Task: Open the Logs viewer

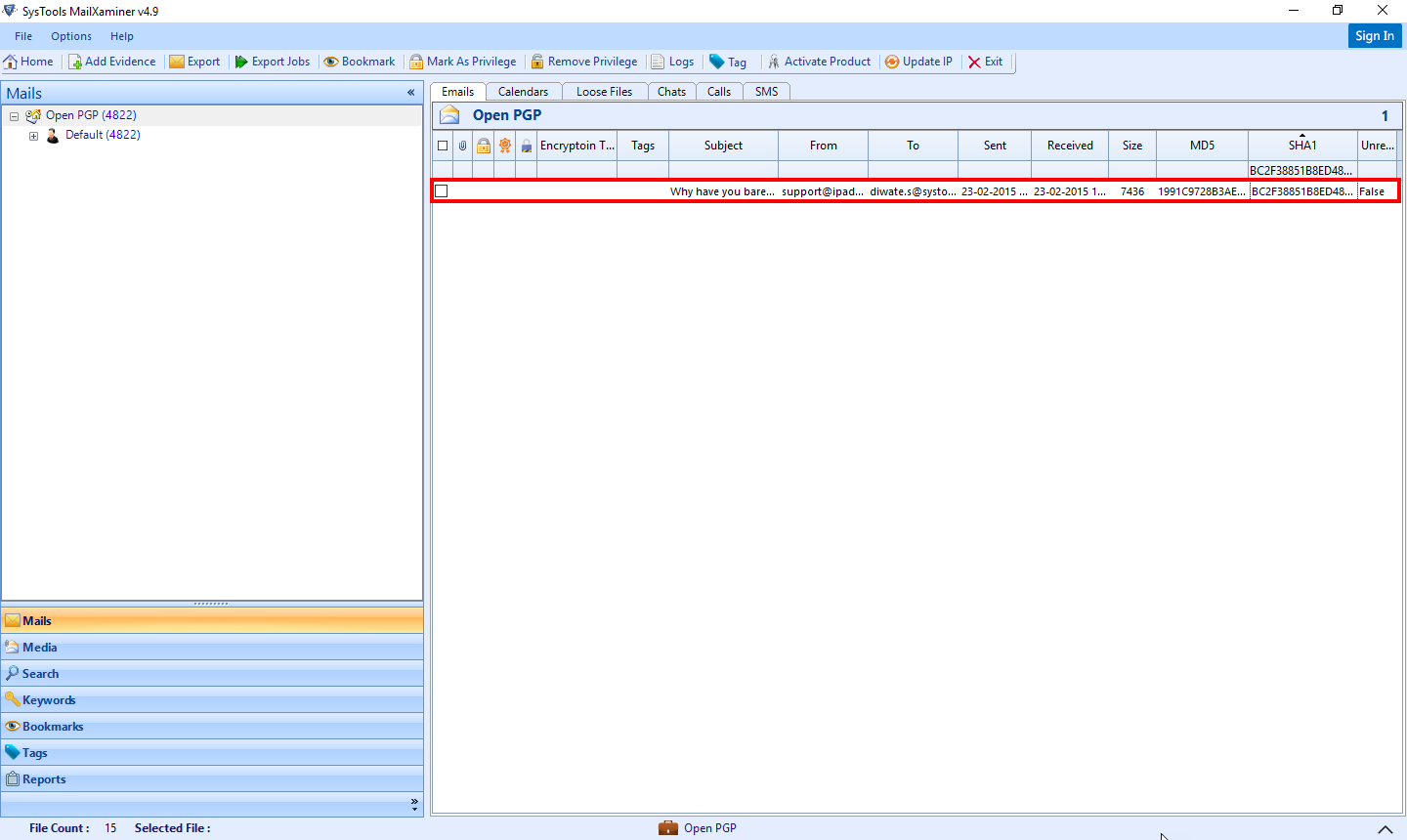Action: point(658,62)
